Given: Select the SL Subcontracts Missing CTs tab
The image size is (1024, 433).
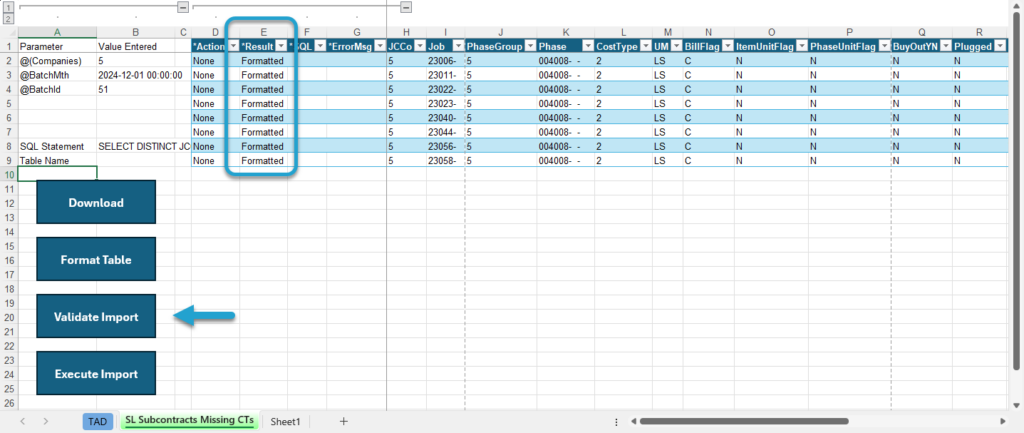Looking at the screenshot, I should (x=189, y=421).
